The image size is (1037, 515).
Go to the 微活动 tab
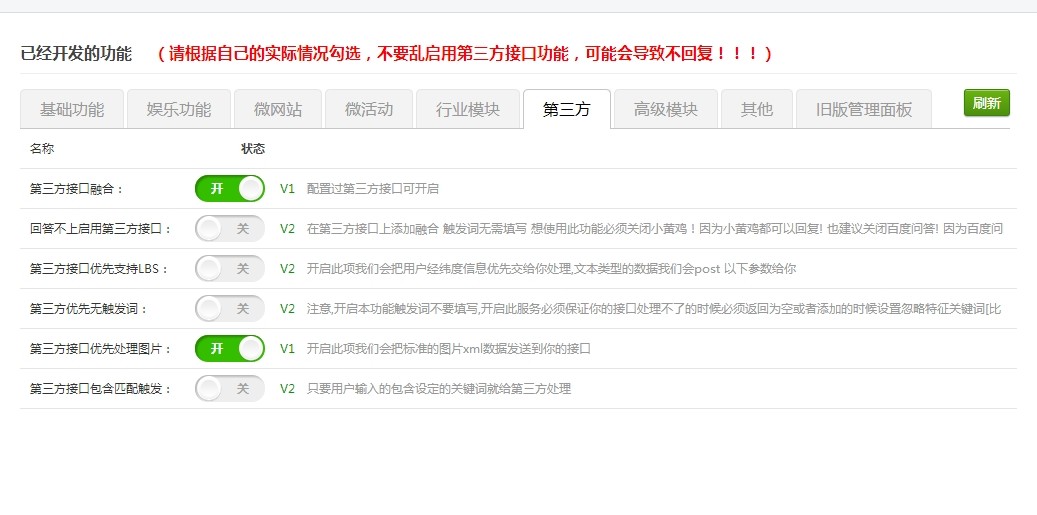click(x=369, y=109)
